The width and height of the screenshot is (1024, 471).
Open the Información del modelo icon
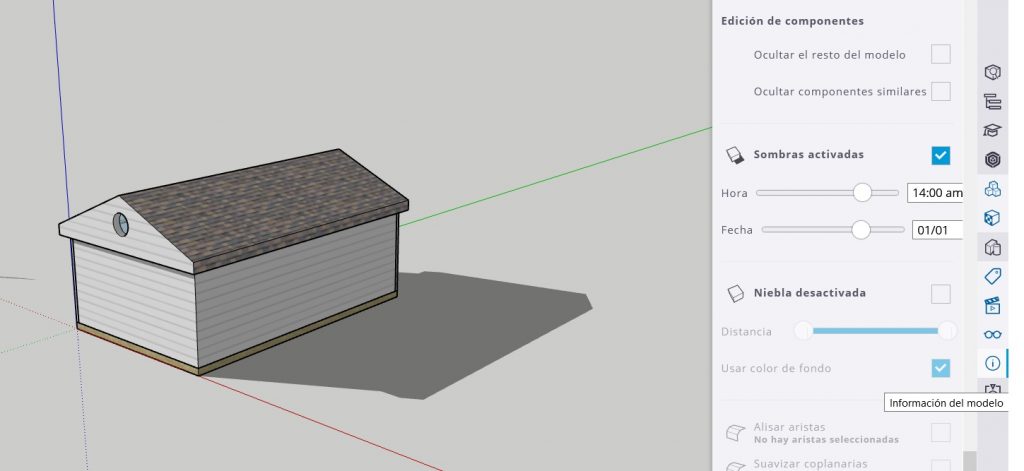pyautogui.click(x=992, y=363)
